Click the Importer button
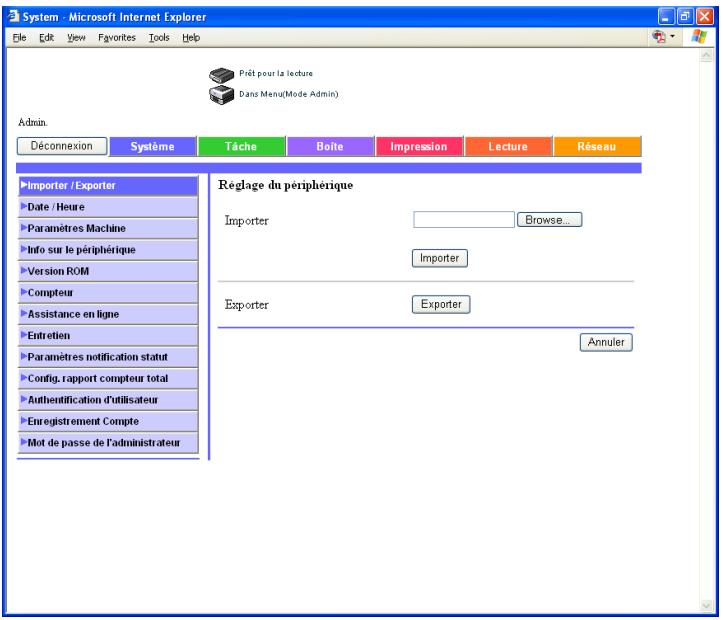This screenshot has width=723, height=620. (439, 258)
